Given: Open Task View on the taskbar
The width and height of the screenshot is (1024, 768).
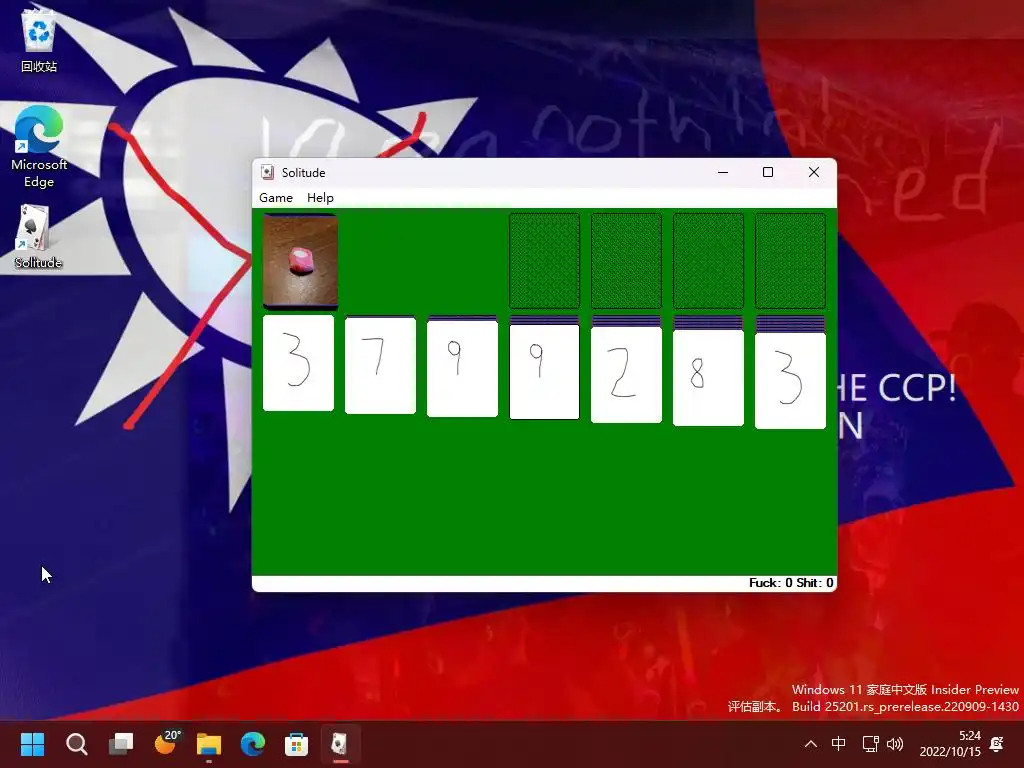Looking at the screenshot, I should coord(121,744).
